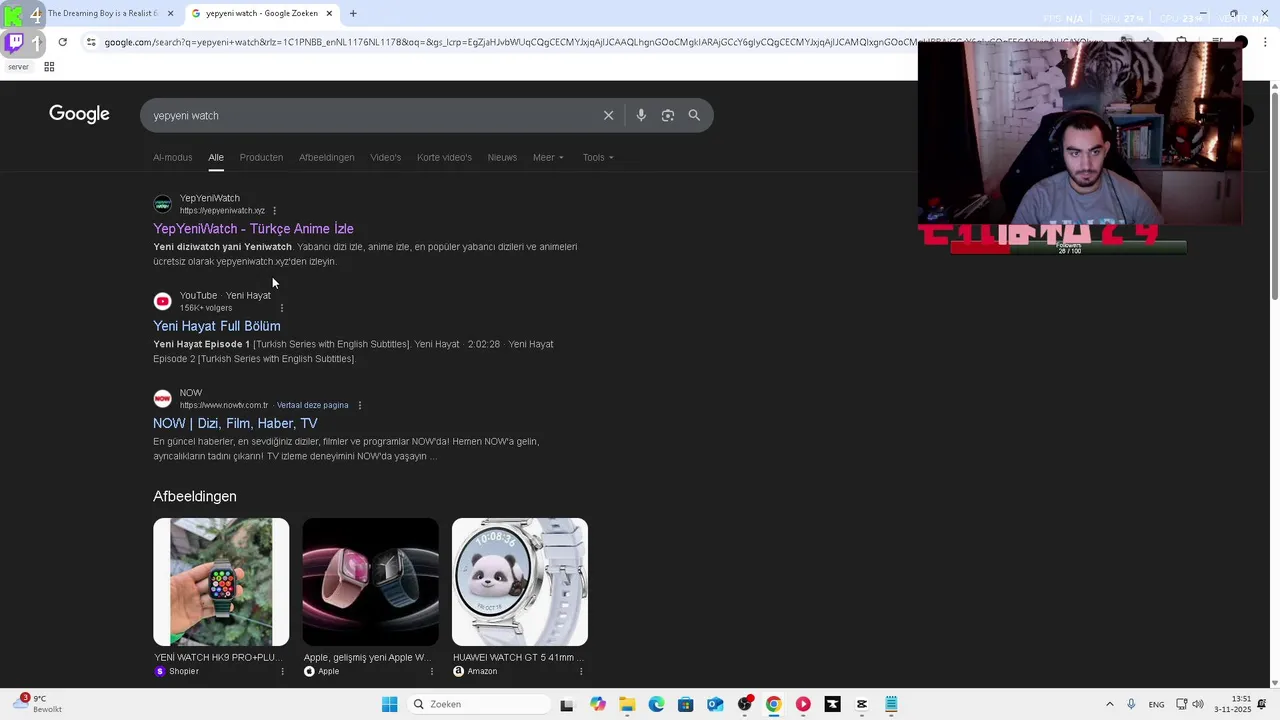Click the ENG language indicator

(1156, 704)
